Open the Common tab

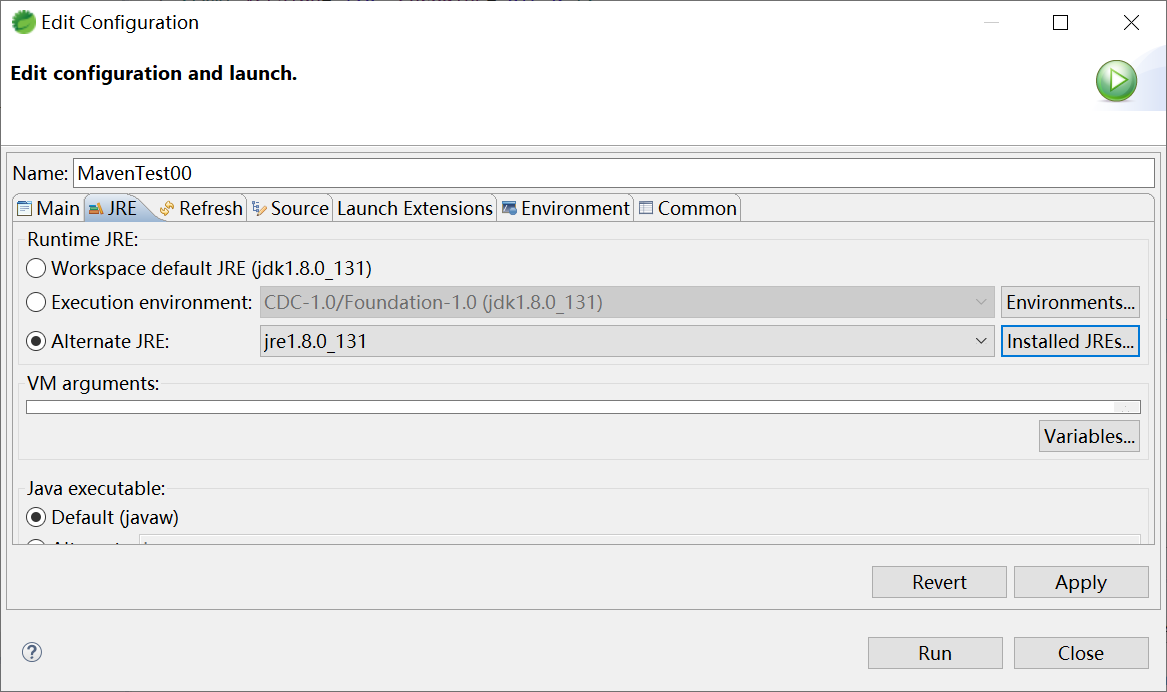pyautogui.click(x=688, y=208)
